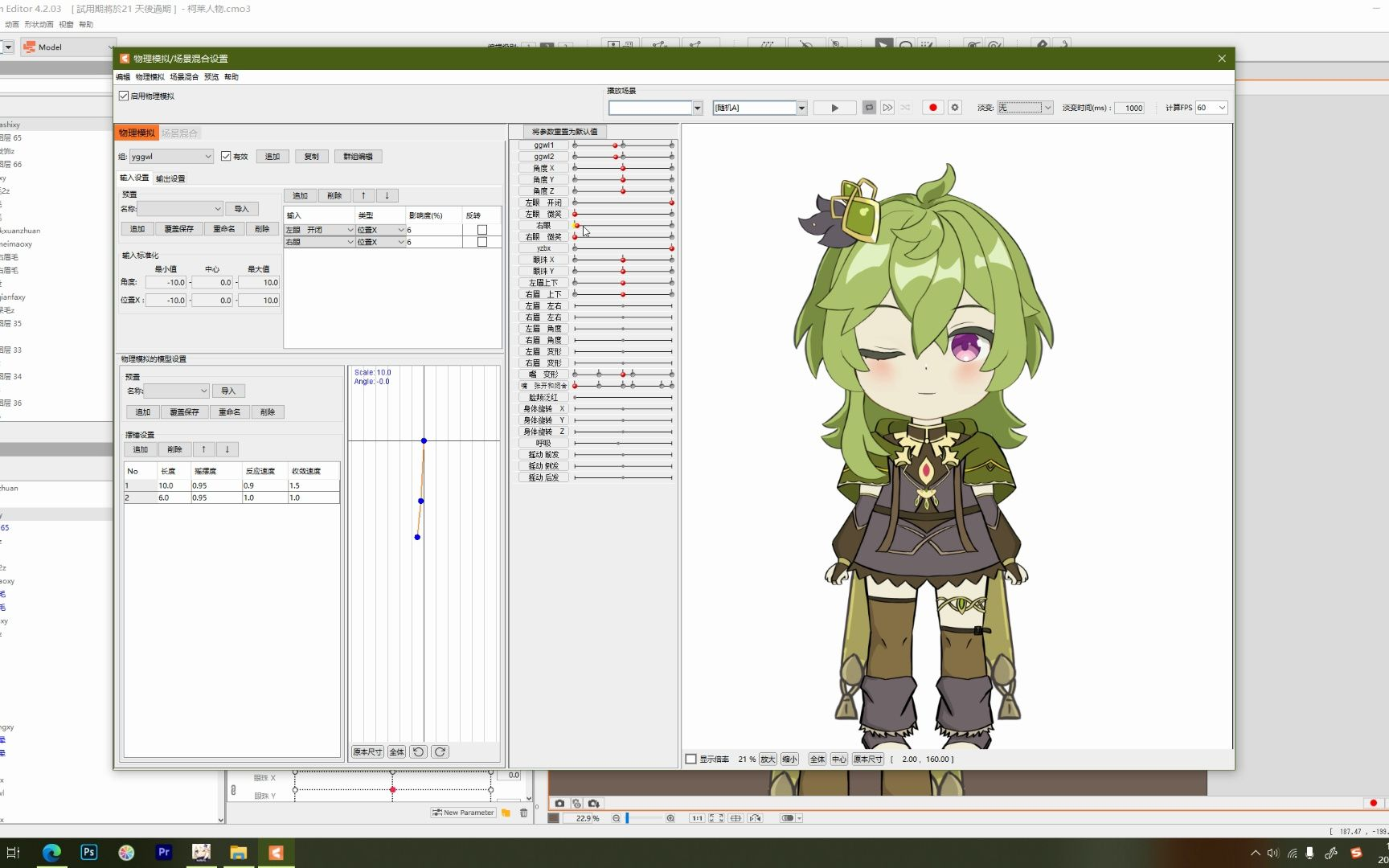Toggle the 有效 checkbox
Screen dimensions: 1389x868
(x=226, y=156)
